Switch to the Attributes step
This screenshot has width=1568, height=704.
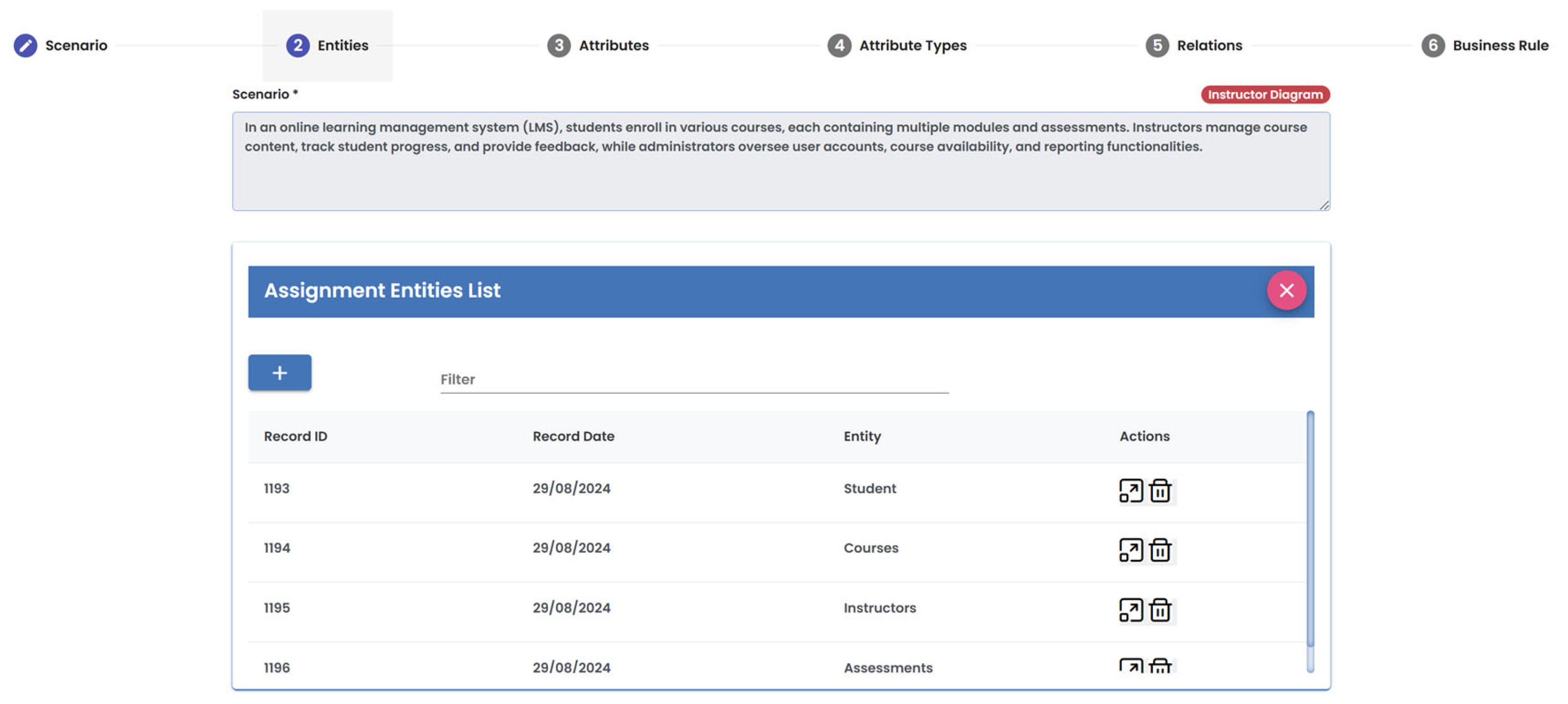[x=598, y=46]
